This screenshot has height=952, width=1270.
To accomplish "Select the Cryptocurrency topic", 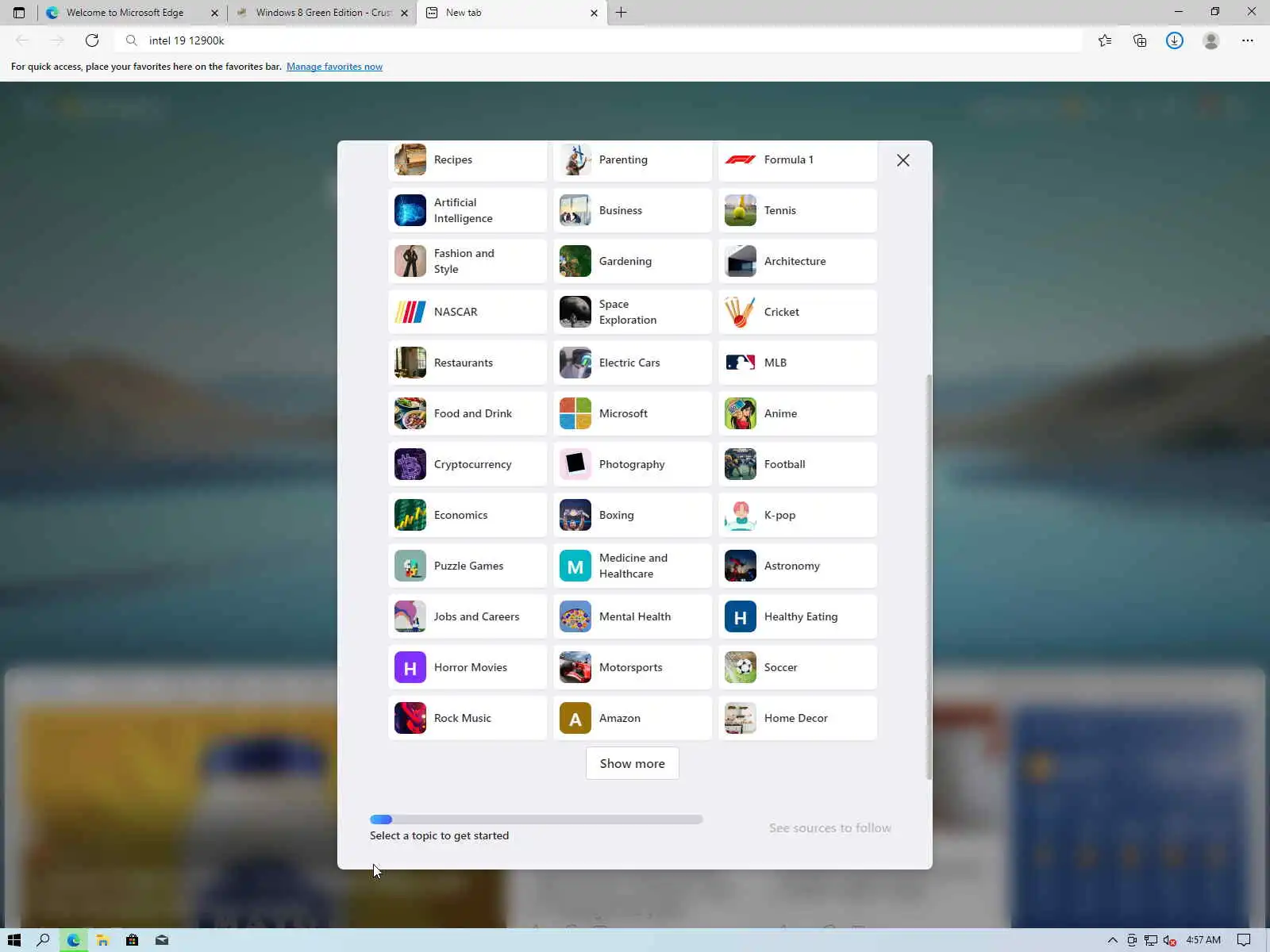I will coord(468,464).
